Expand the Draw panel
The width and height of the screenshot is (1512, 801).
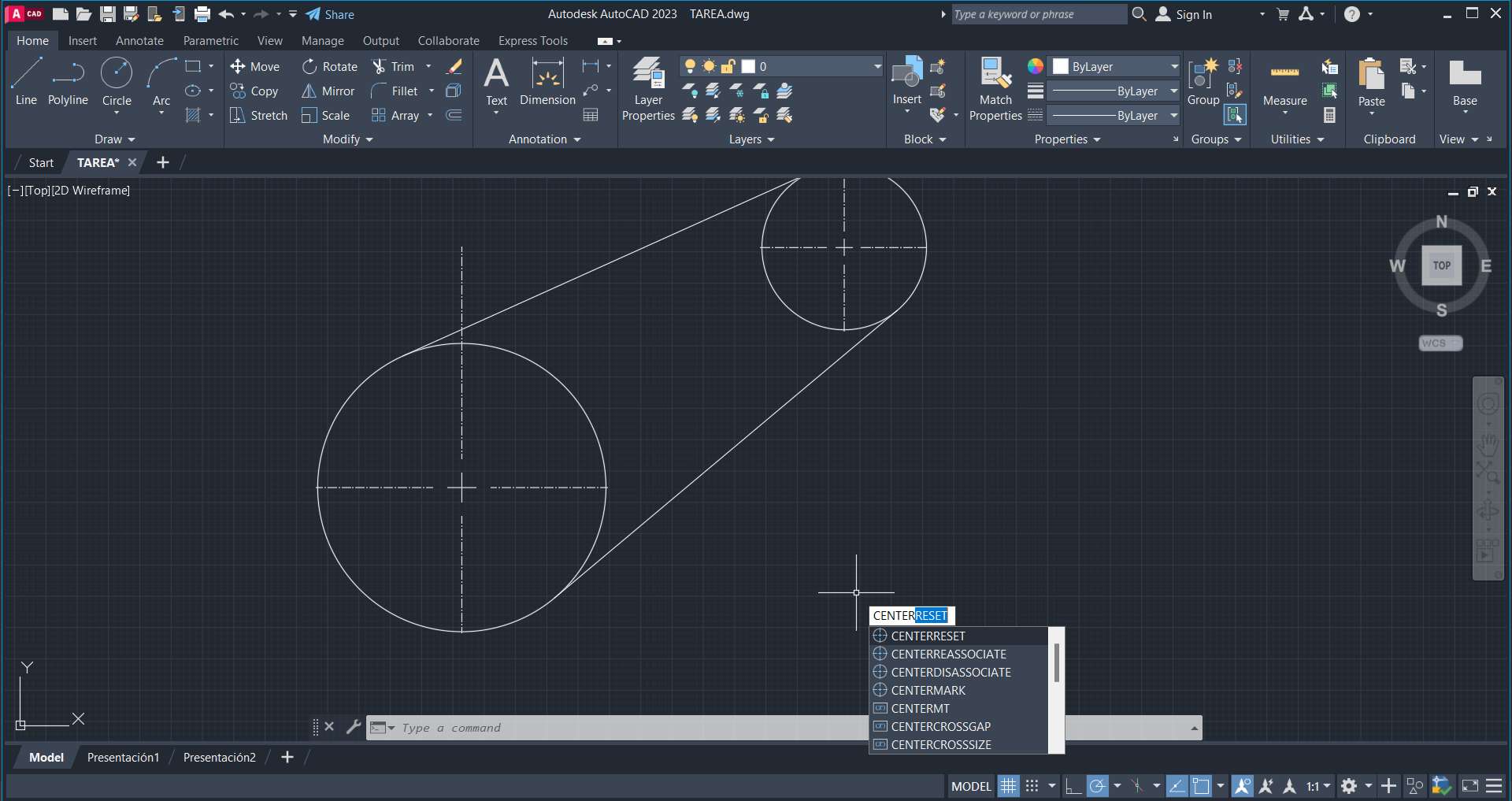pos(115,139)
